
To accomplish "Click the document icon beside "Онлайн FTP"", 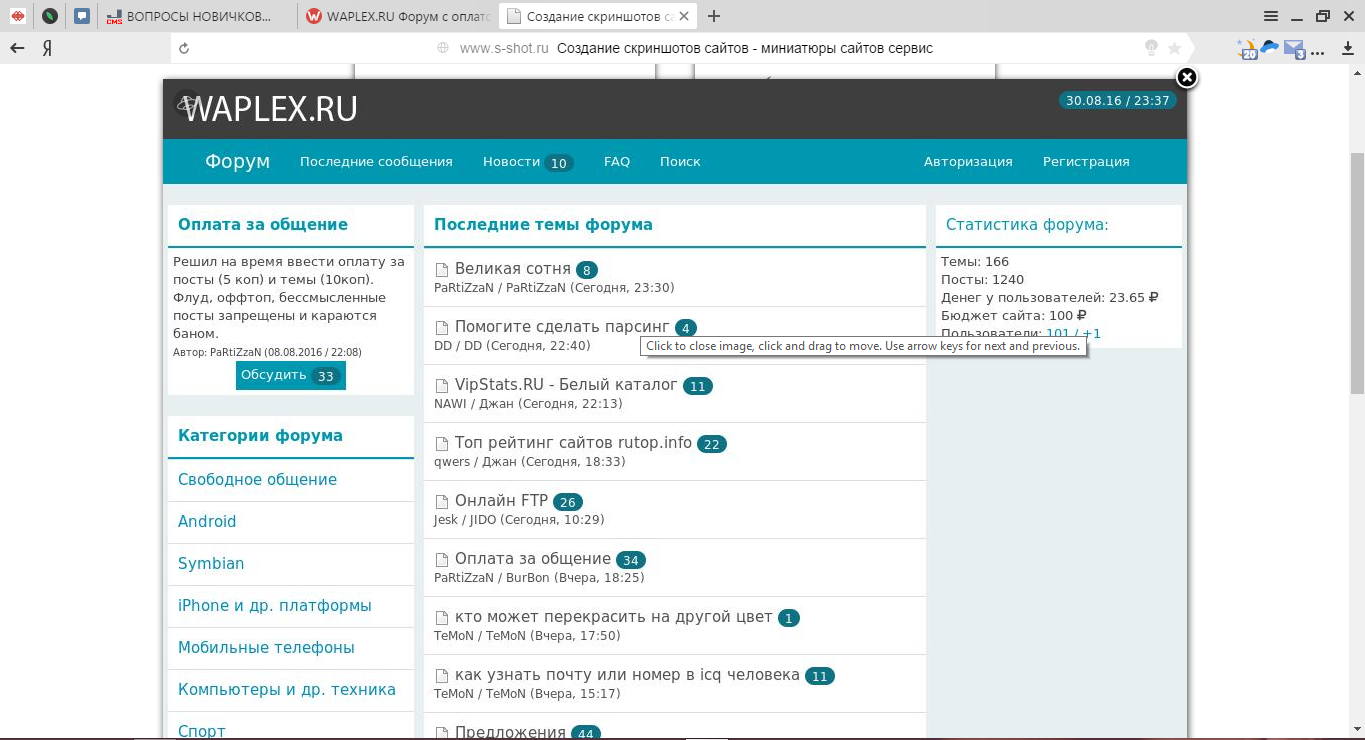I will [x=442, y=502].
